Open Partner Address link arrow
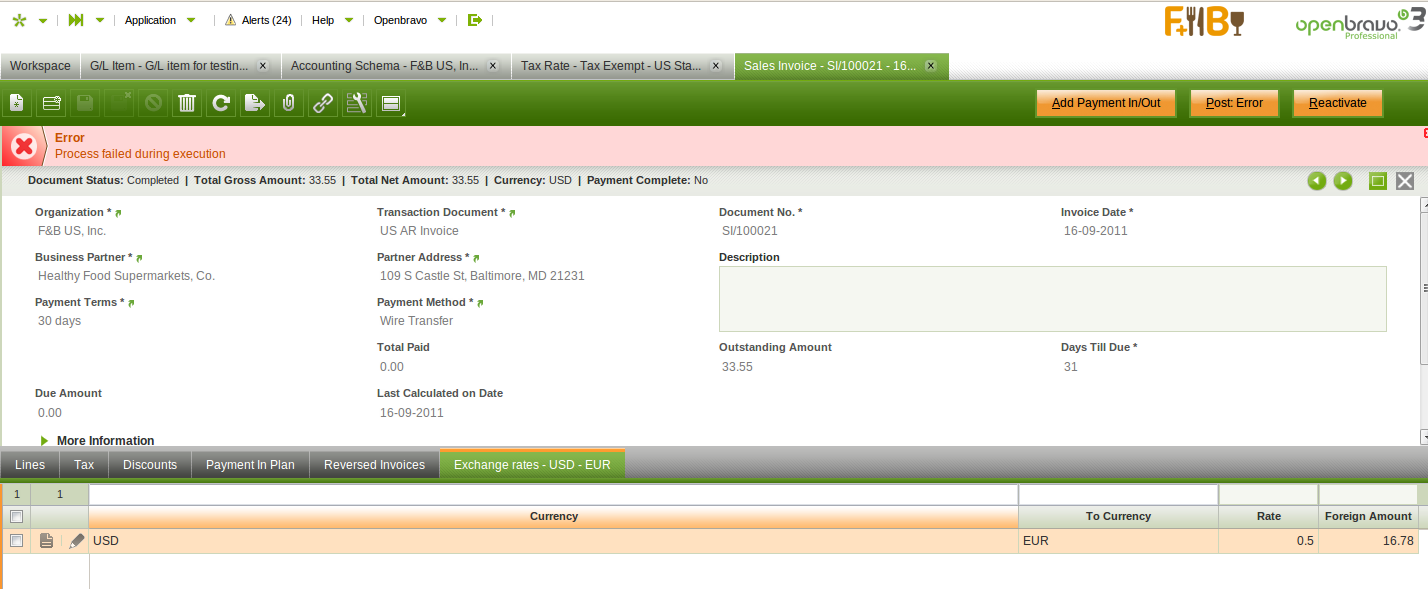 coord(476,258)
